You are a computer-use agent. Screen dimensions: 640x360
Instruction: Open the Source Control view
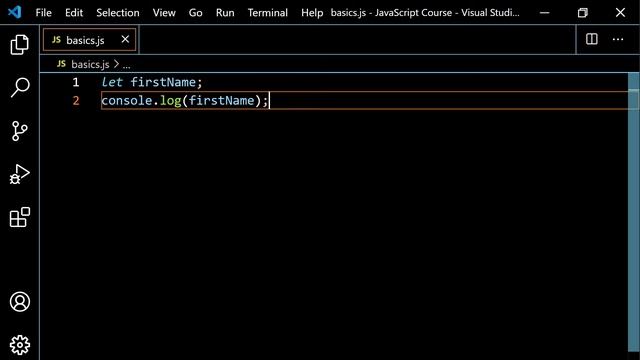click(x=19, y=131)
